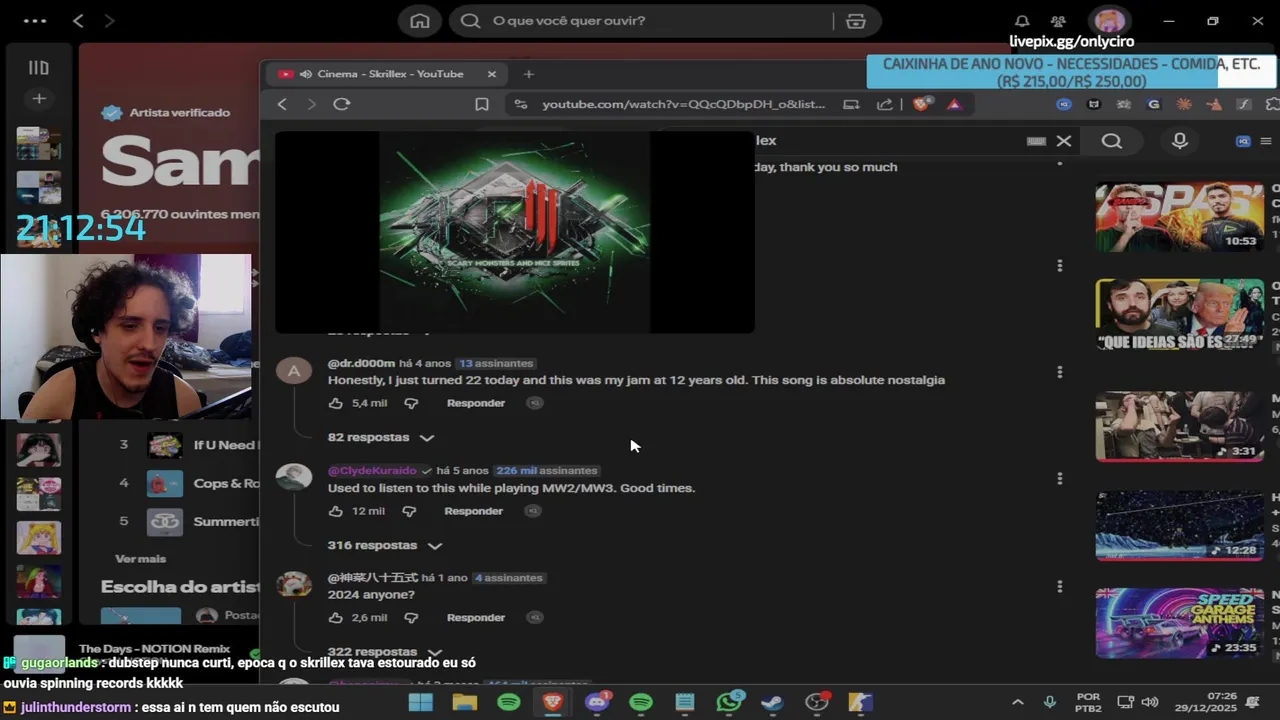Open YouTube on-screen keyboard icon
Viewport: 1280px width, 720px height.
coord(1036,141)
